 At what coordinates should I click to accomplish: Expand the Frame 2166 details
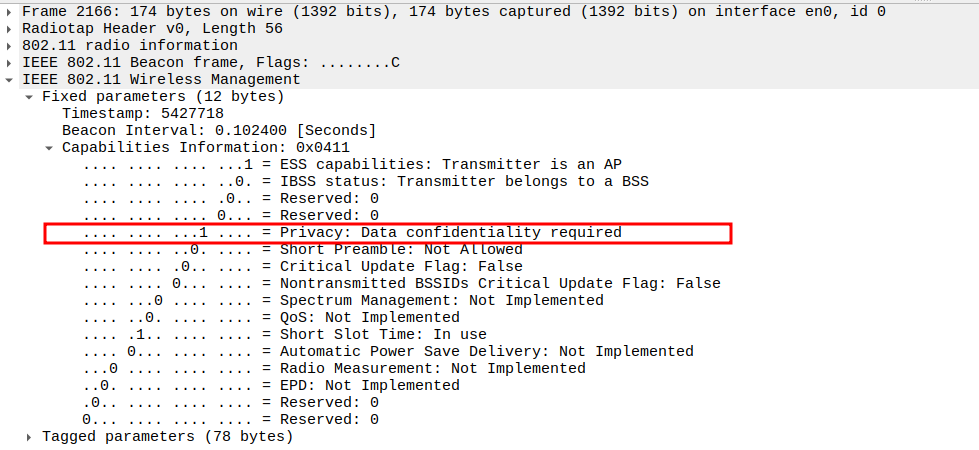click(x=10, y=11)
